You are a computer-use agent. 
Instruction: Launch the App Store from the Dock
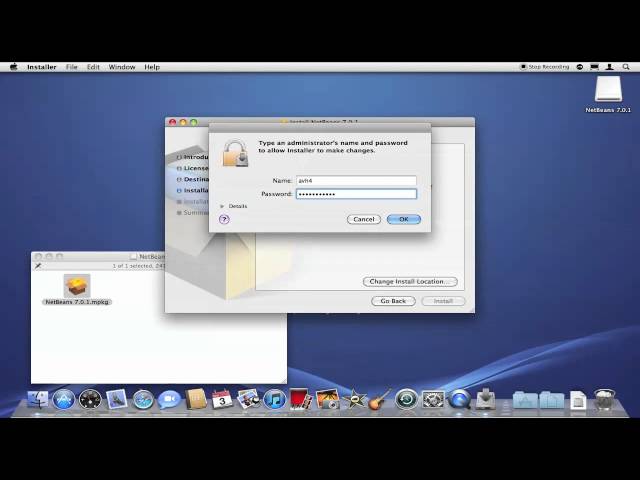[x=64, y=399]
